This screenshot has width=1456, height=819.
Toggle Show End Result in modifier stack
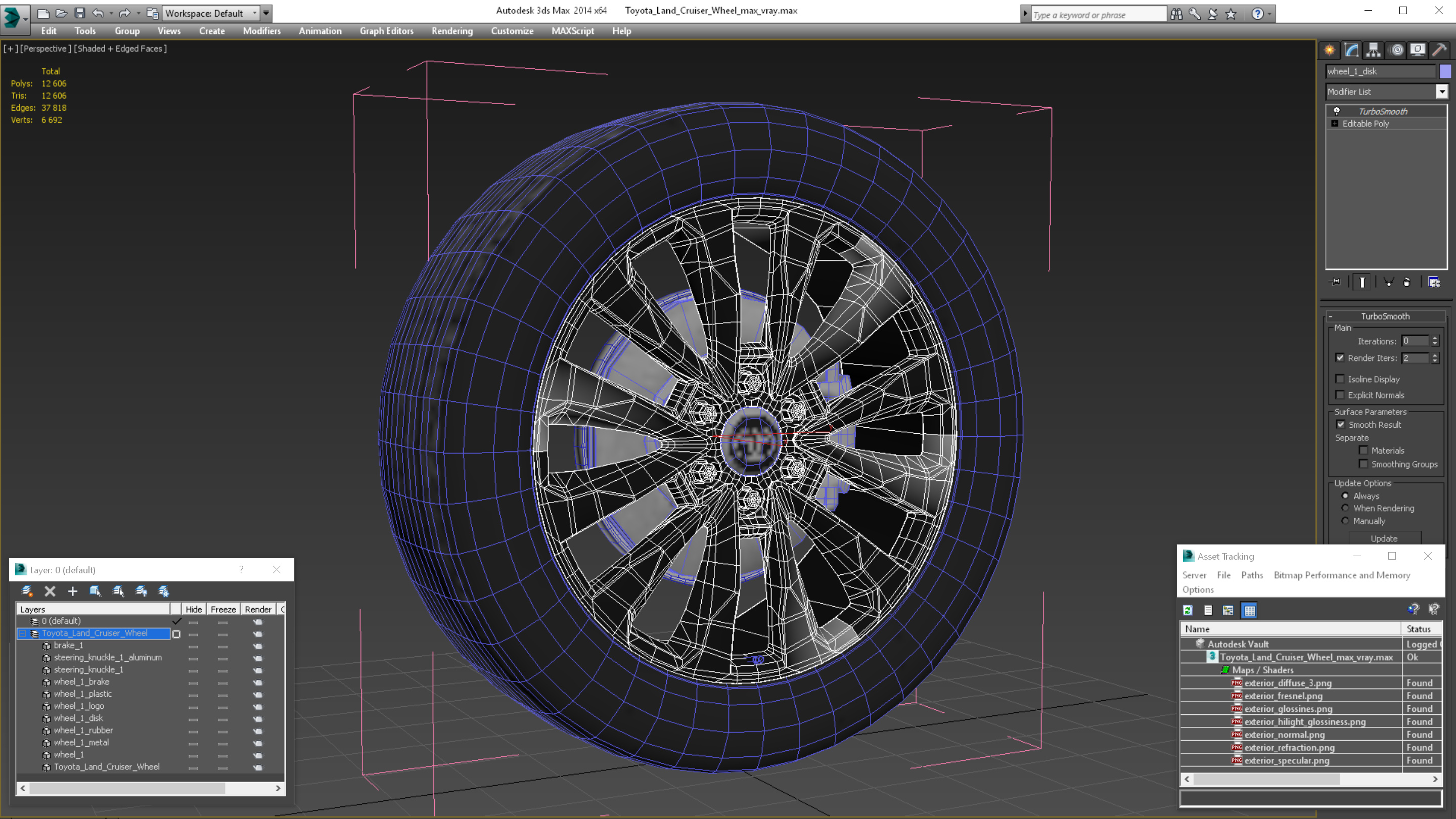point(1362,282)
